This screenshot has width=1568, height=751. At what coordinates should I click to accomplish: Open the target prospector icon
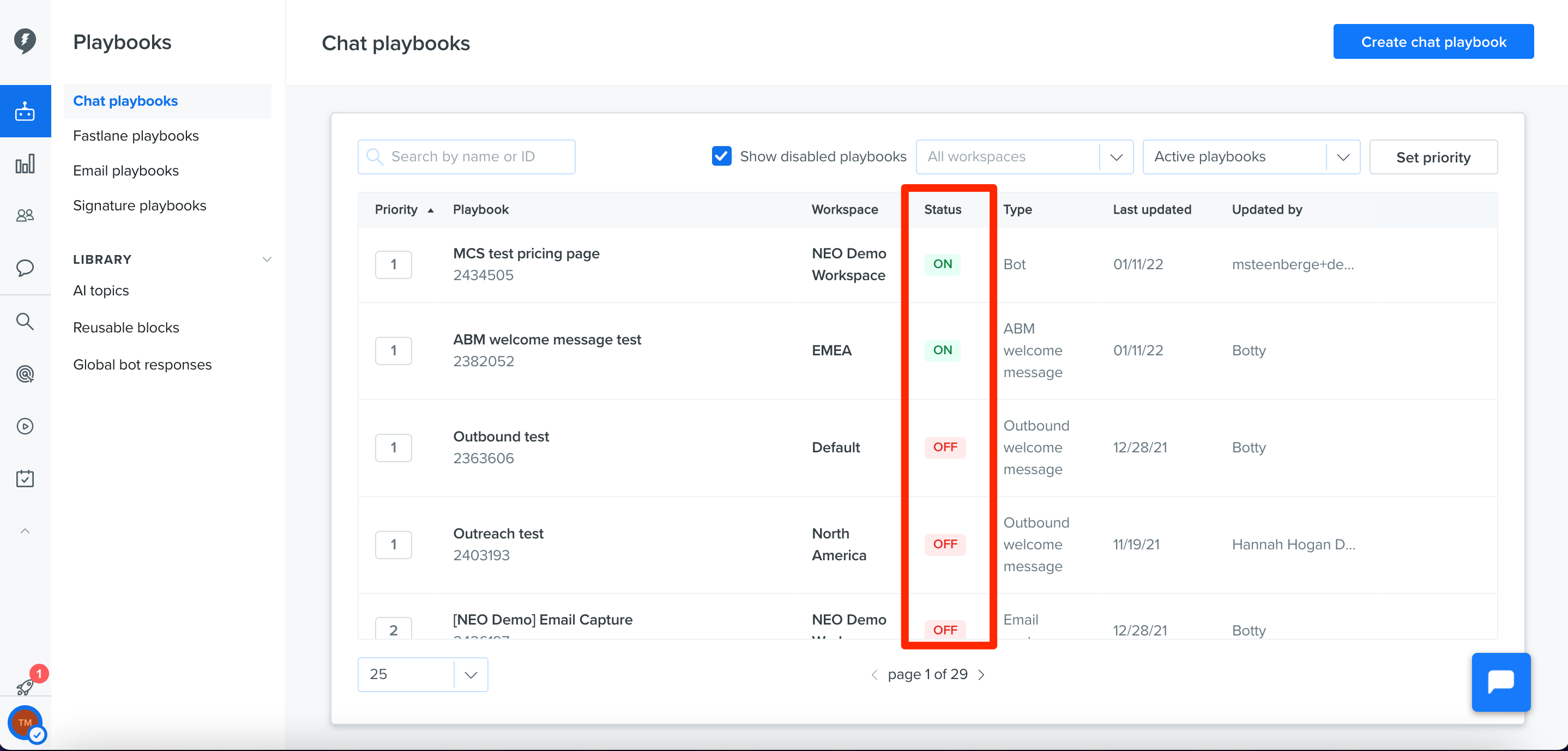click(x=25, y=374)
